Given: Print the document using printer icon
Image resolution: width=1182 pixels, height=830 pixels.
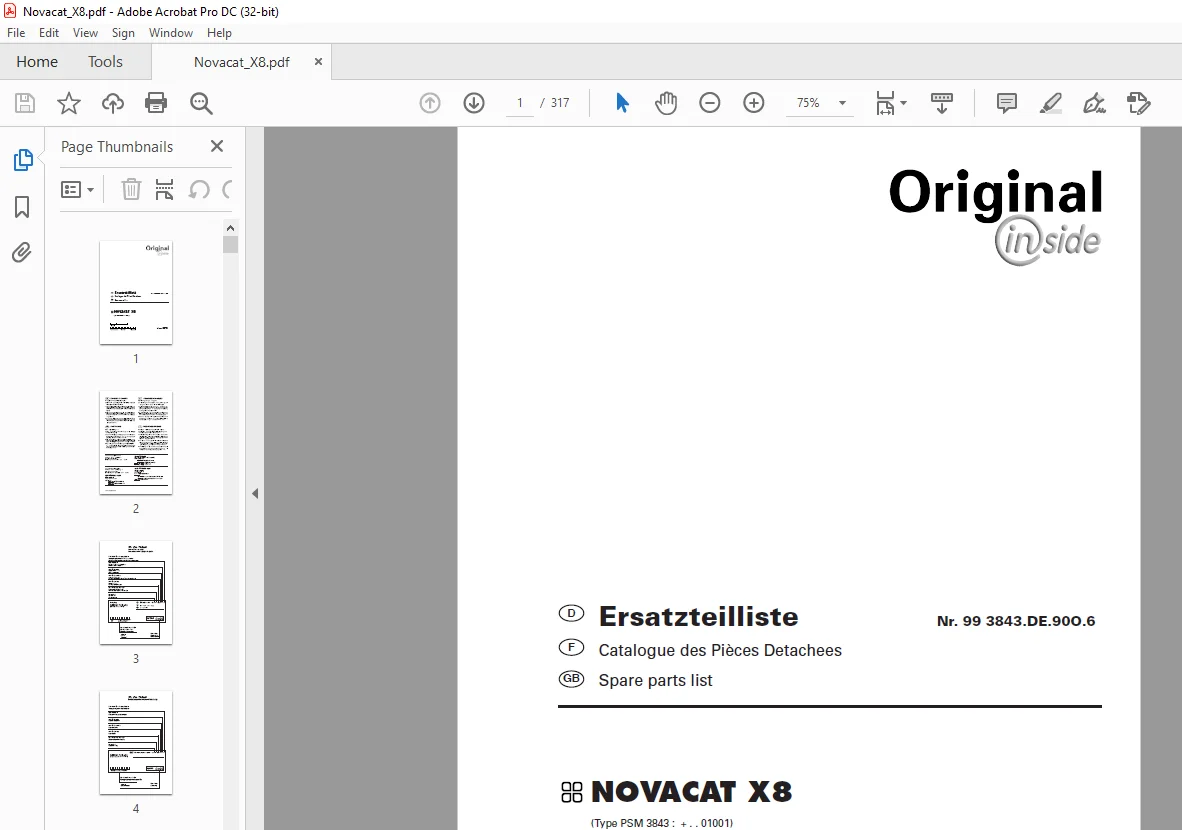Looking at the screenshot, I should (156, 103).
